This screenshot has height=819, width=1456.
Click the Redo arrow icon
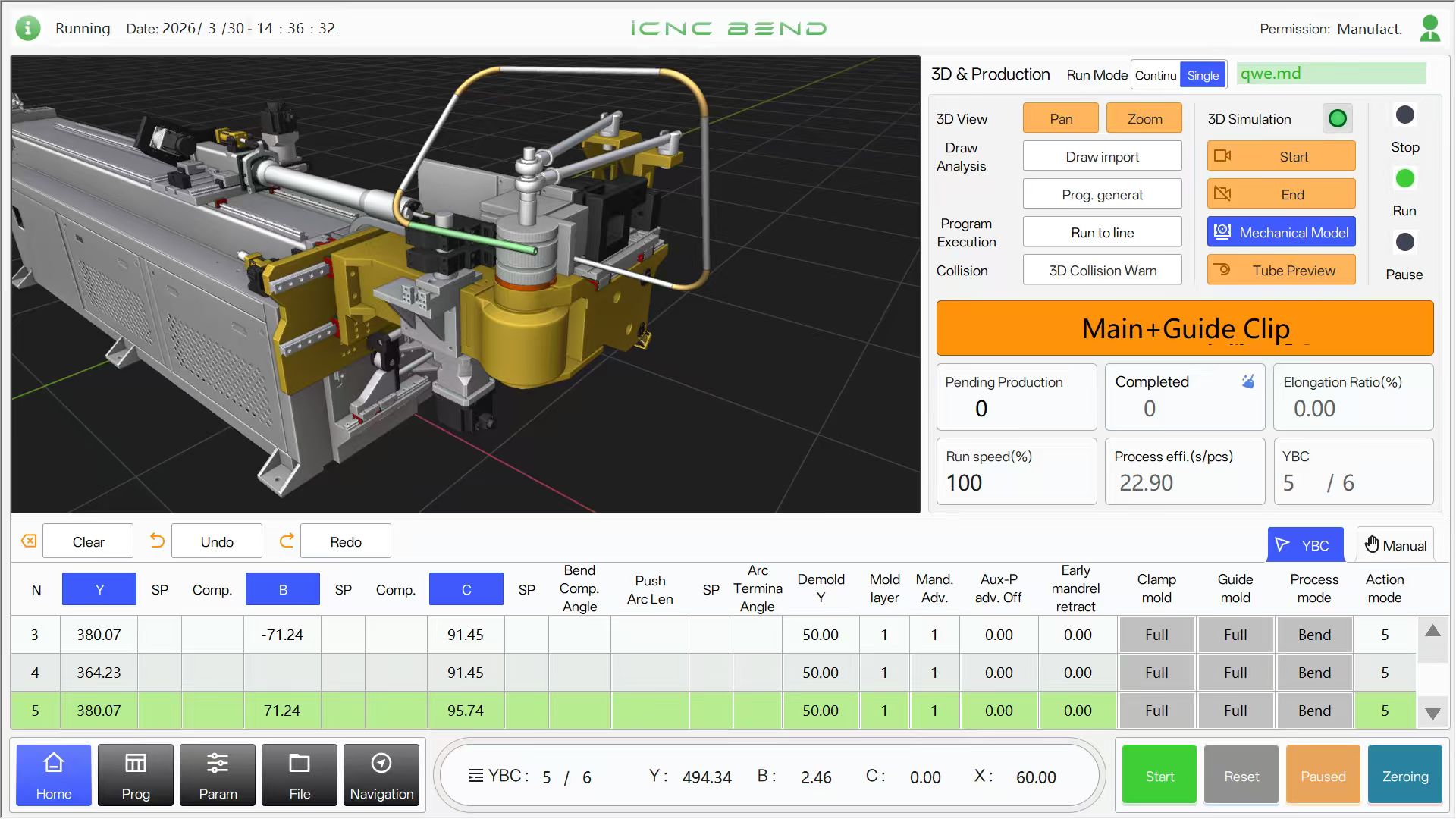(286, 541)
